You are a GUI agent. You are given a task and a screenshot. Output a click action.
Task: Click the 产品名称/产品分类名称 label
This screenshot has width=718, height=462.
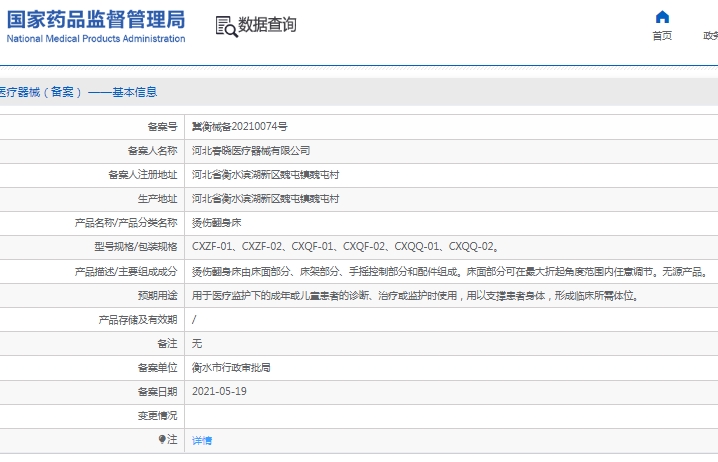pyautogui.click(x=126, y=223)
